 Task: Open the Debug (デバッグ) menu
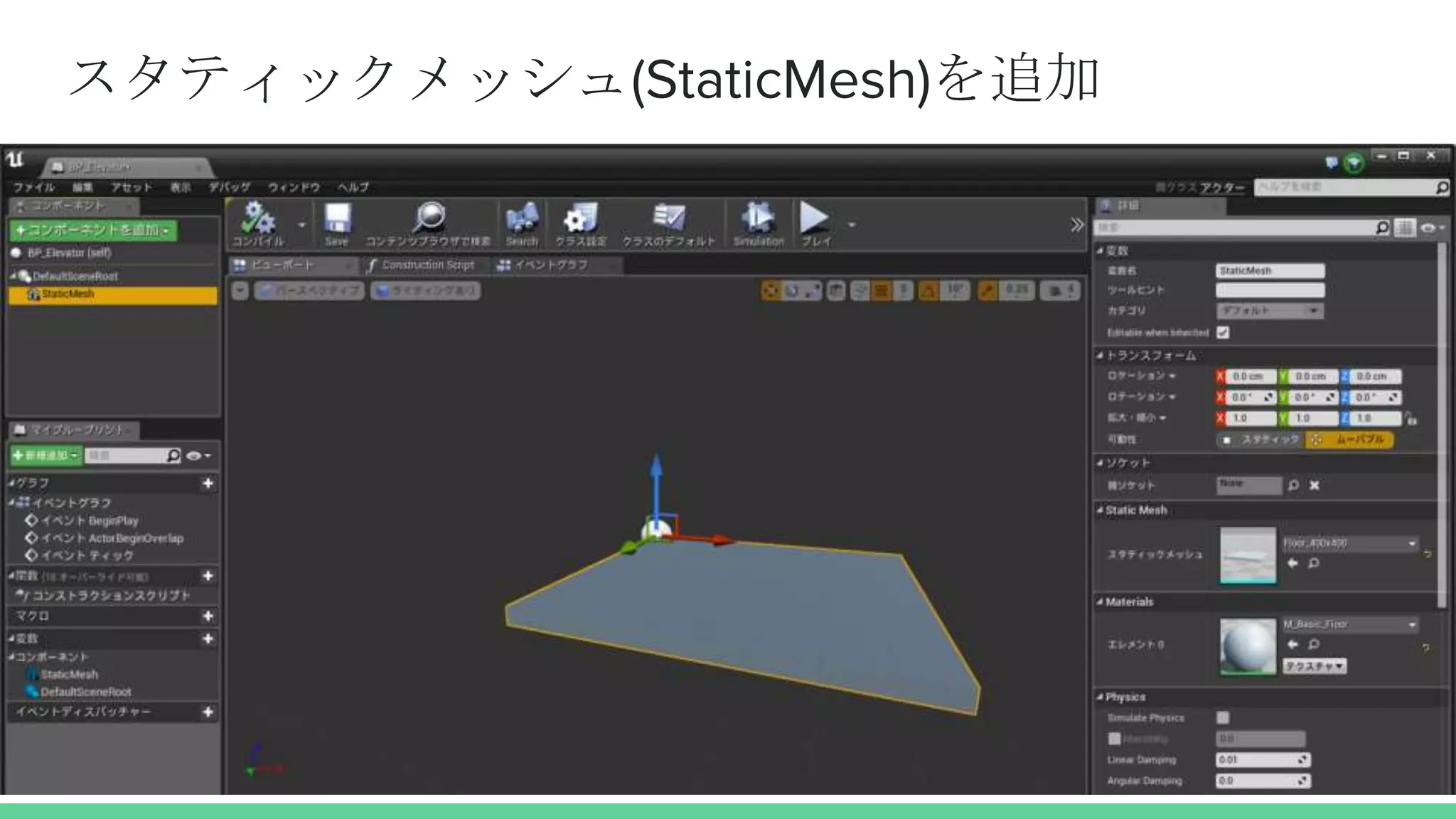coord(229,187)
